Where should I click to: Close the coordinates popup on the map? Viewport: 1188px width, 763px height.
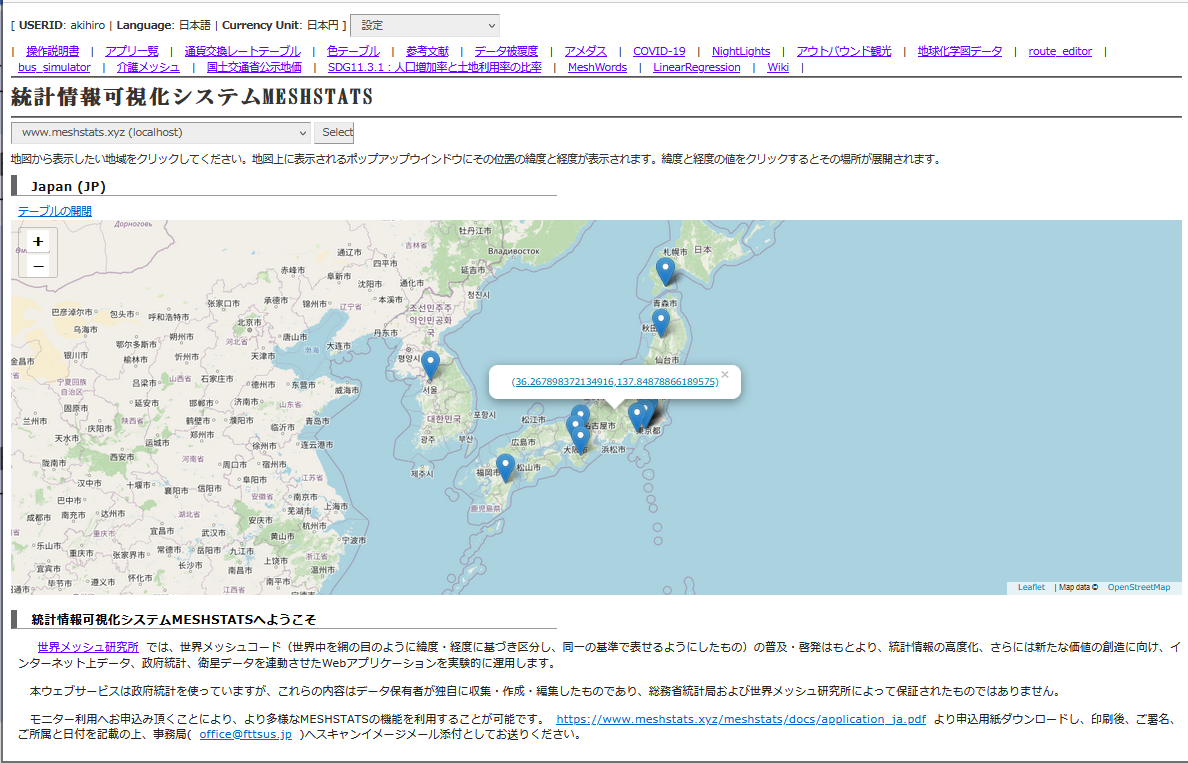tap(725, 375)
